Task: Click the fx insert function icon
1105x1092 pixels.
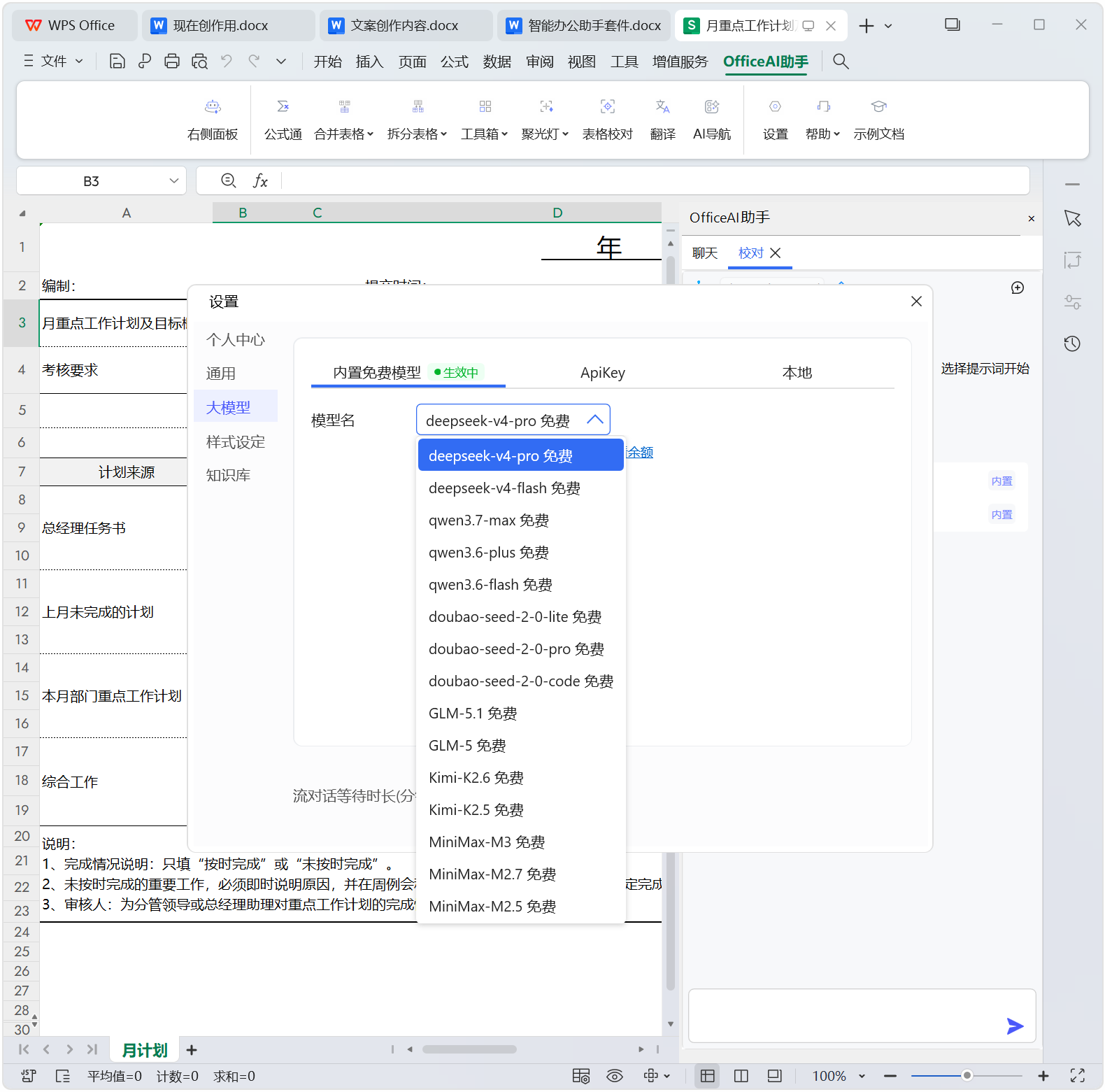Action: [x=260, y=181]
